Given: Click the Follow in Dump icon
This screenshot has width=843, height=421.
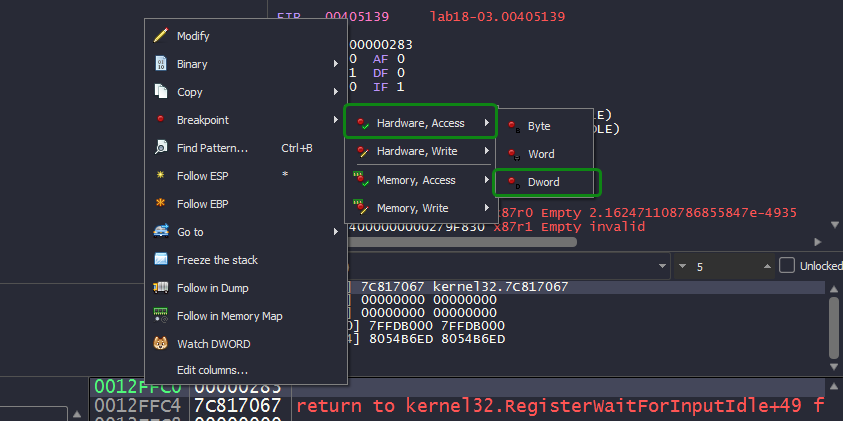Looking at the screenshot, I should pyautogui.click(x=160, y=288).
